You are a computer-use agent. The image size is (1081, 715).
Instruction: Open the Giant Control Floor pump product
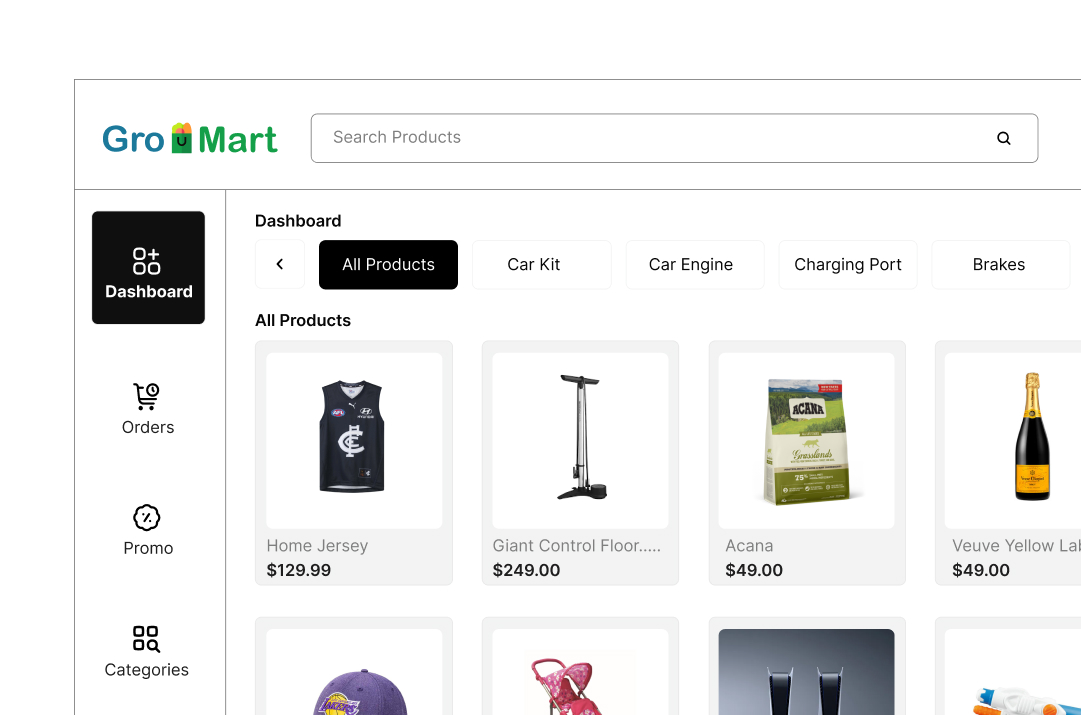[580, 463]
